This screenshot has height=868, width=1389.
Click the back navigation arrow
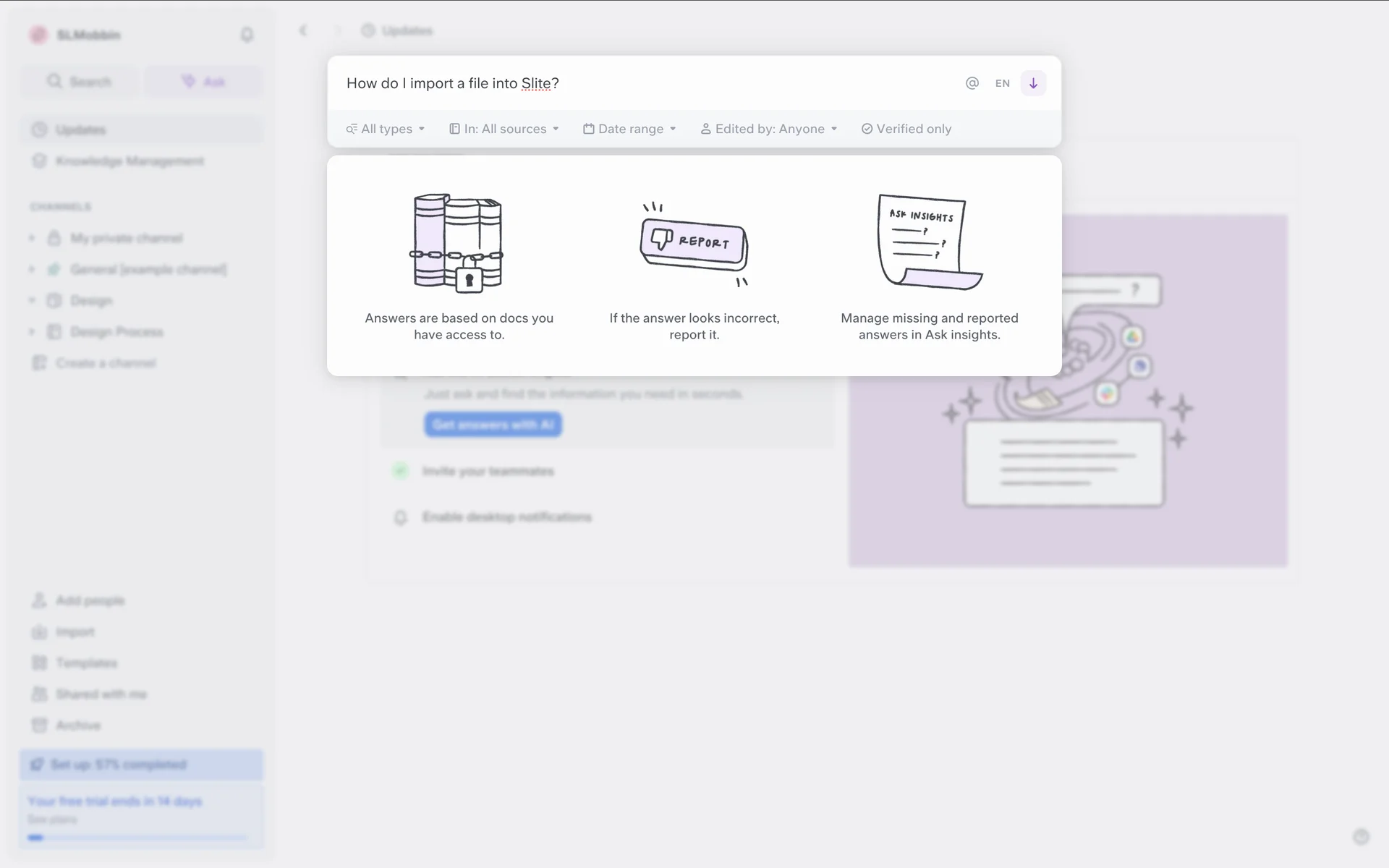[303, 30]
